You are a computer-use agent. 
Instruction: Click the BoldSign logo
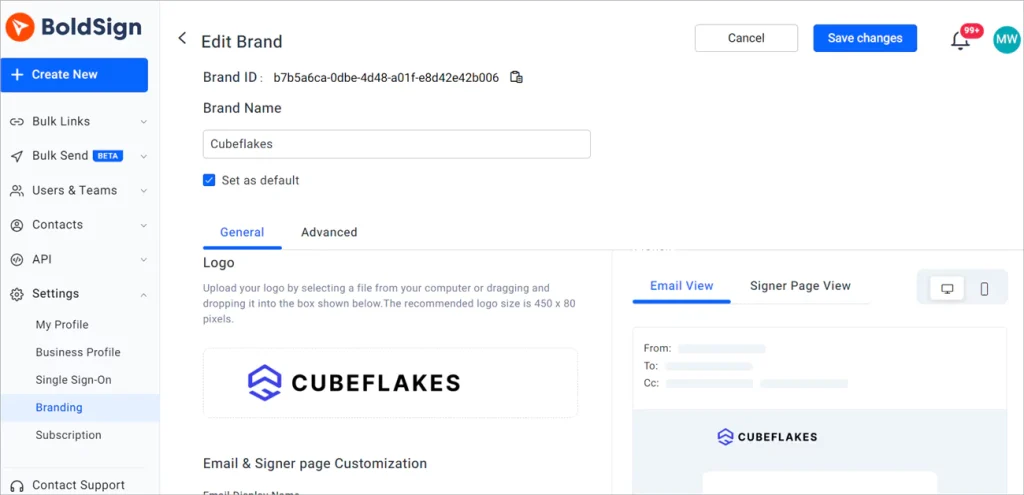[73, 27]
